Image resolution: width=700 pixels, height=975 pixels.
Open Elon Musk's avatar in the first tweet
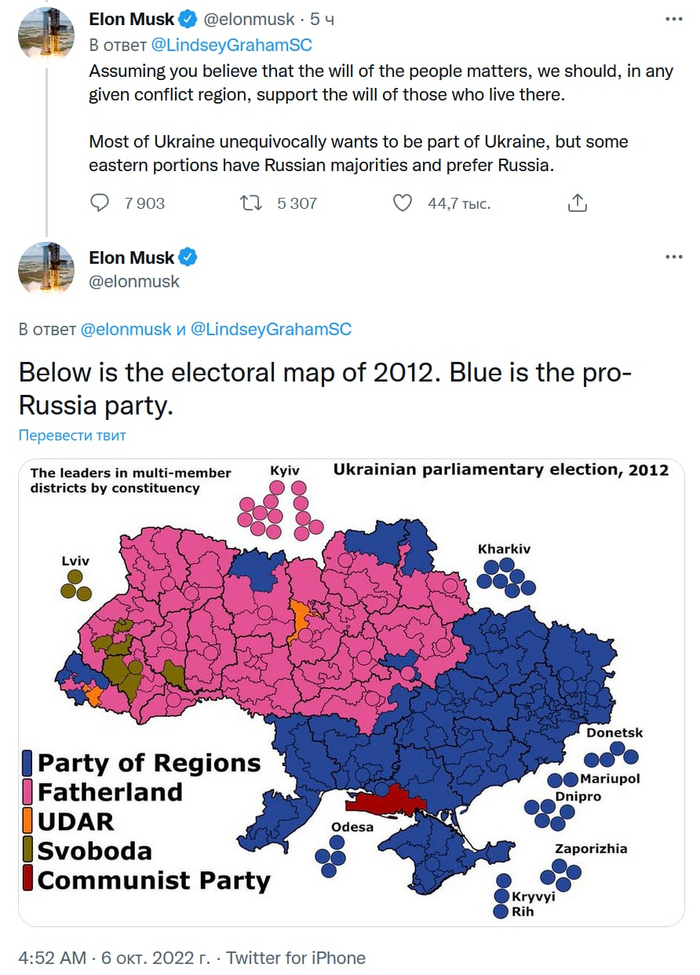point(46,38)
